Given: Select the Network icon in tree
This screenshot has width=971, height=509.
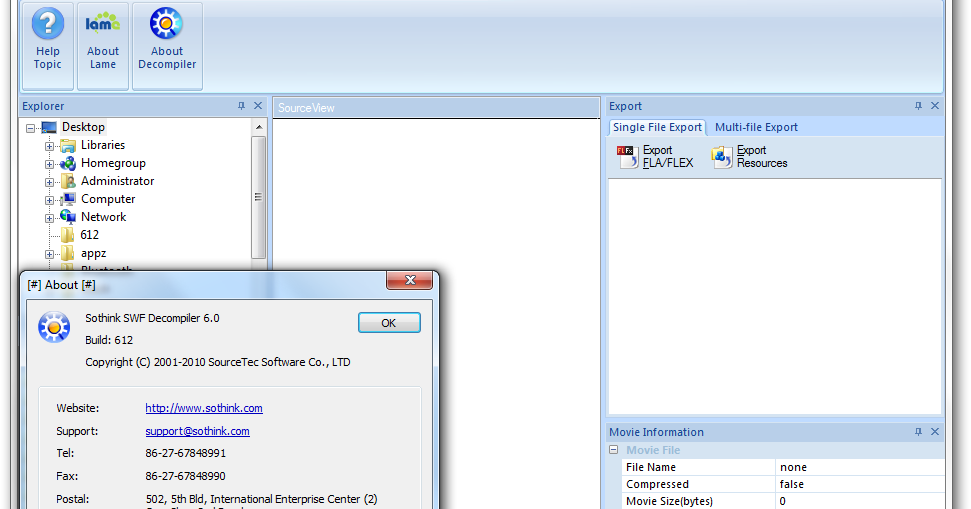Looking at the screenshot, I should [x=68, y=217].
